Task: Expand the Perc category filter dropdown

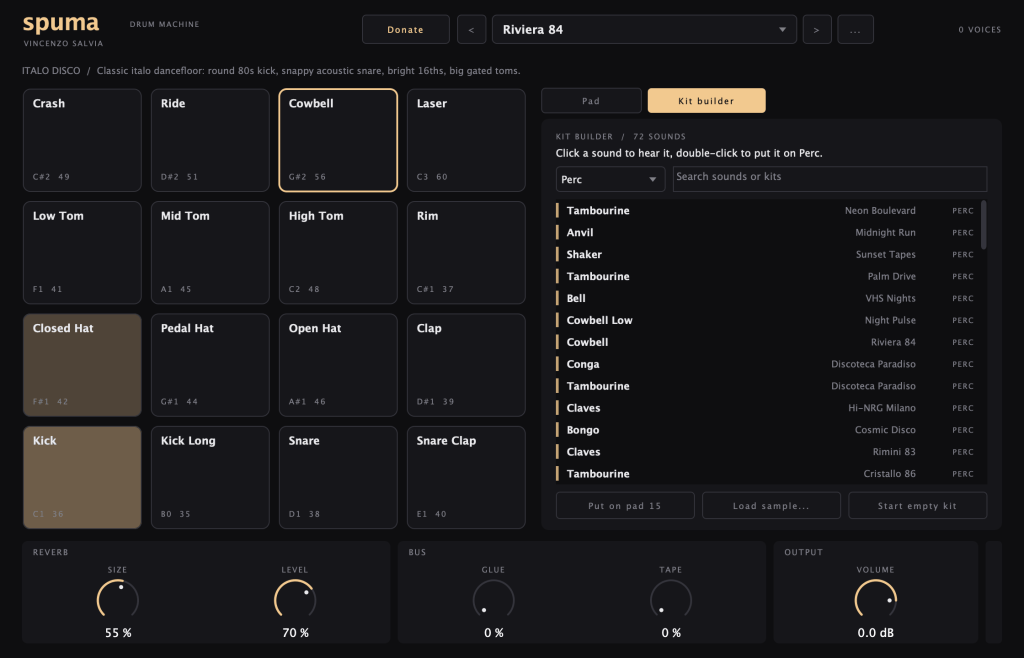Action: (x=610, y=179)
